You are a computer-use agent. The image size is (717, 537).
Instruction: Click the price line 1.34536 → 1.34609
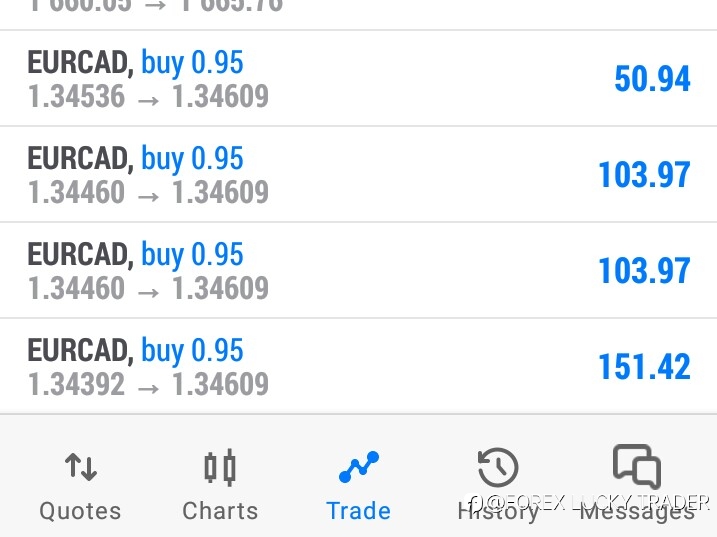point(148,97)
